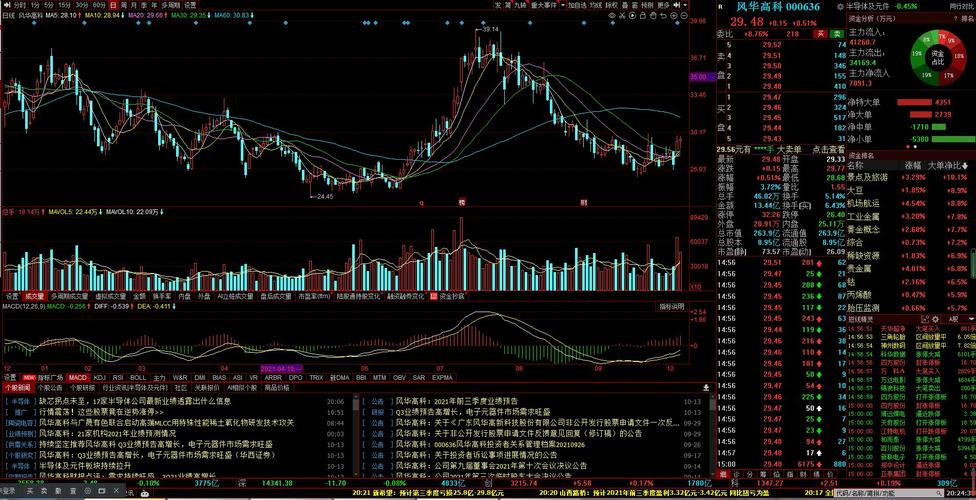
Task: Click the NEW badge beside 指标广场
Action: 29,377
